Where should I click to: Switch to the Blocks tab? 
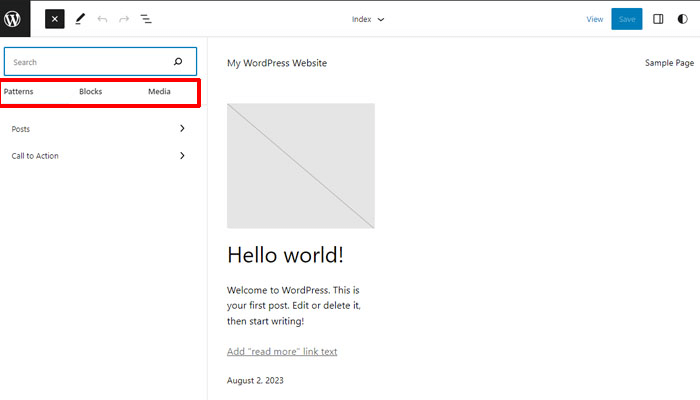[91, 92]
